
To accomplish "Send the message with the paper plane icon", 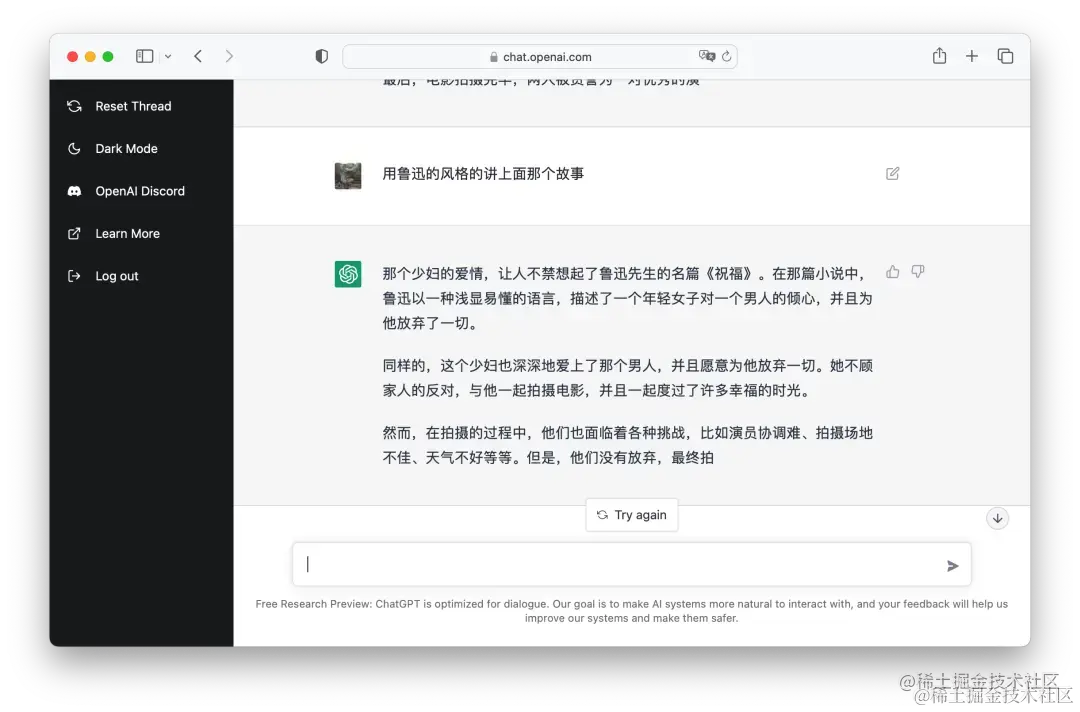I will pos(953,566).
